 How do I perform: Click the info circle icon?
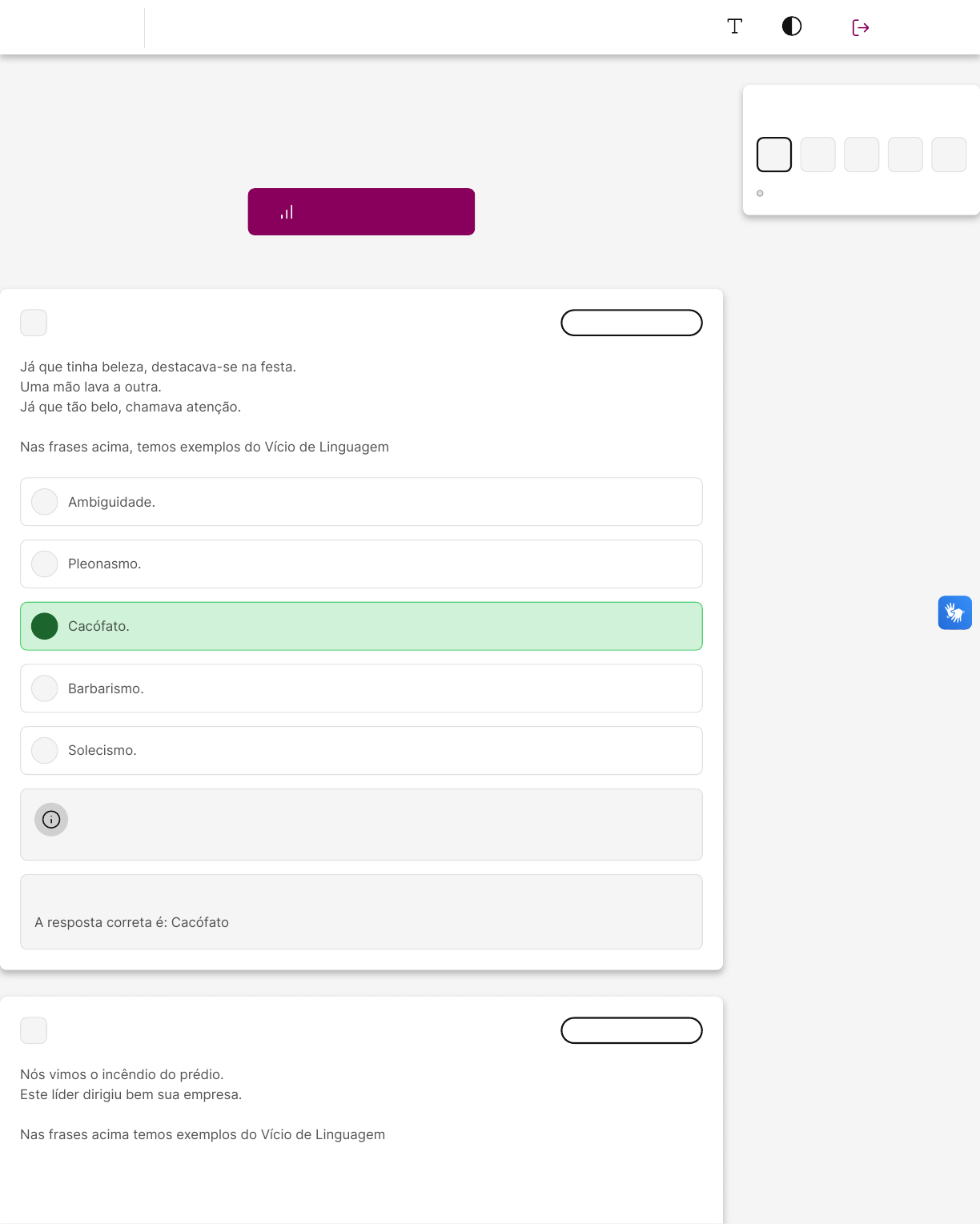coord(51,820)
